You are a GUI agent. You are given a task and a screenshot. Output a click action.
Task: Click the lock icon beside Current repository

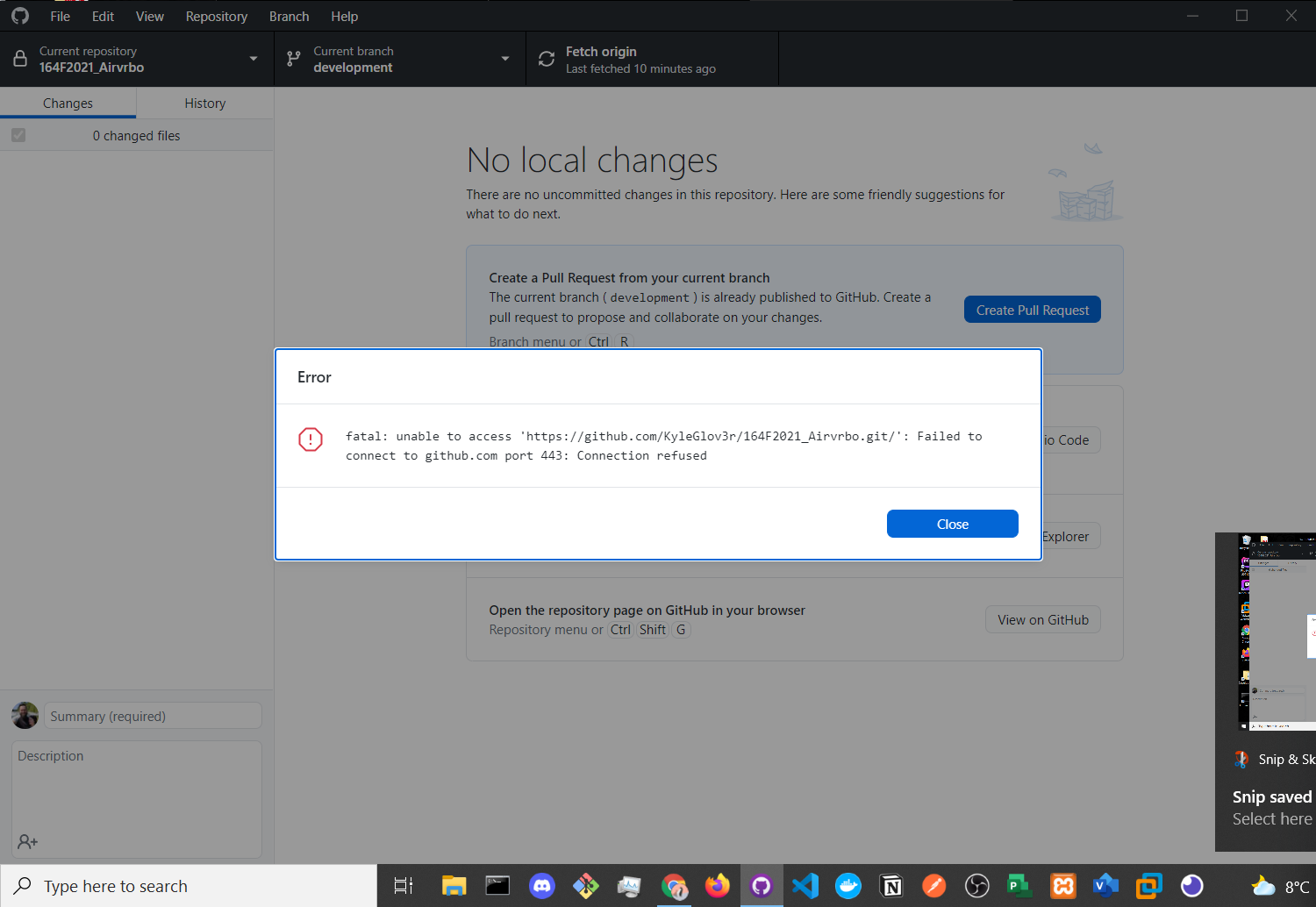pos(18,58)
